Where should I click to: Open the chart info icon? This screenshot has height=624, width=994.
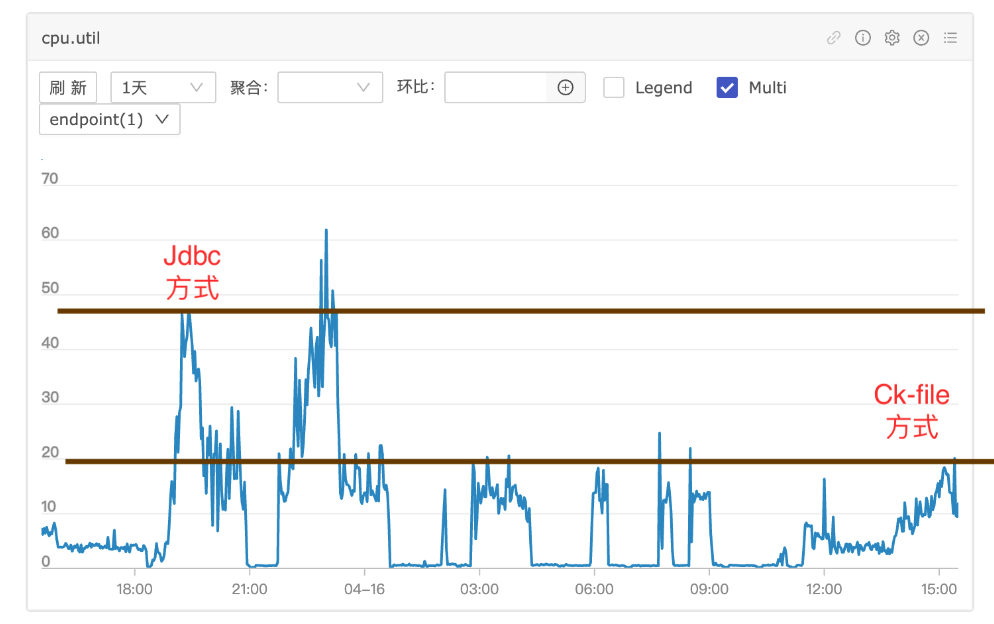tap(863, 38)
